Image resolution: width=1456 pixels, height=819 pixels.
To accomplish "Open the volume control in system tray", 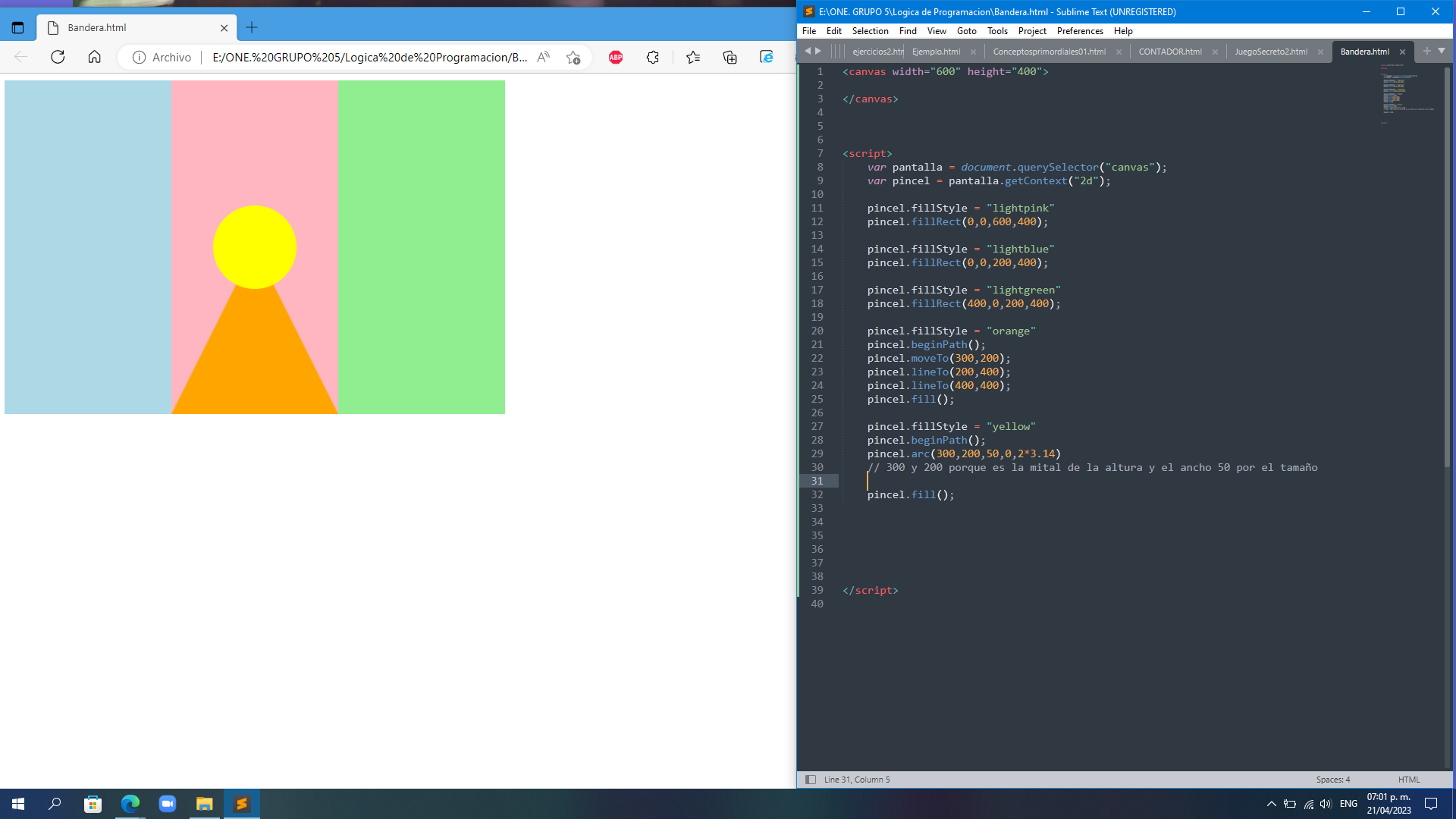I will (x=1326, y=804).
